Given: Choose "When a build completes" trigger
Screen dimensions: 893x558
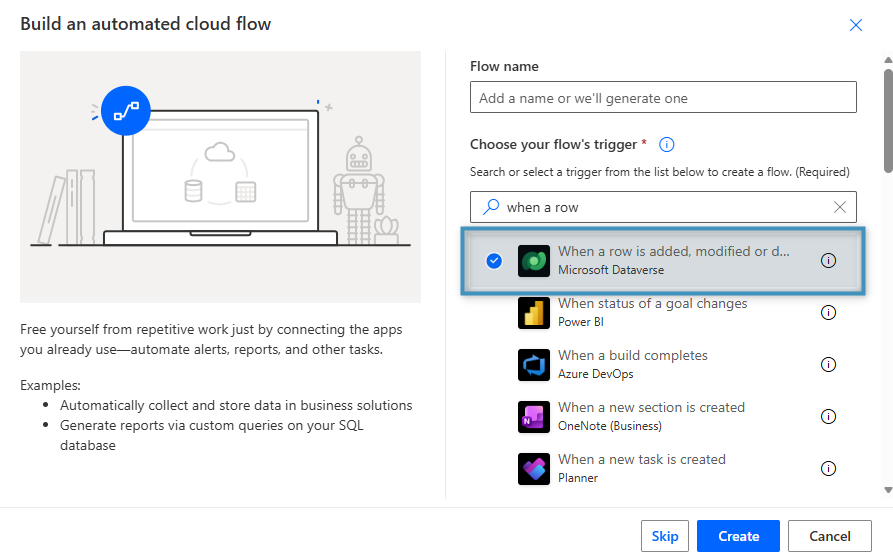Looking at the screenshot, I should tap(632, 356).
